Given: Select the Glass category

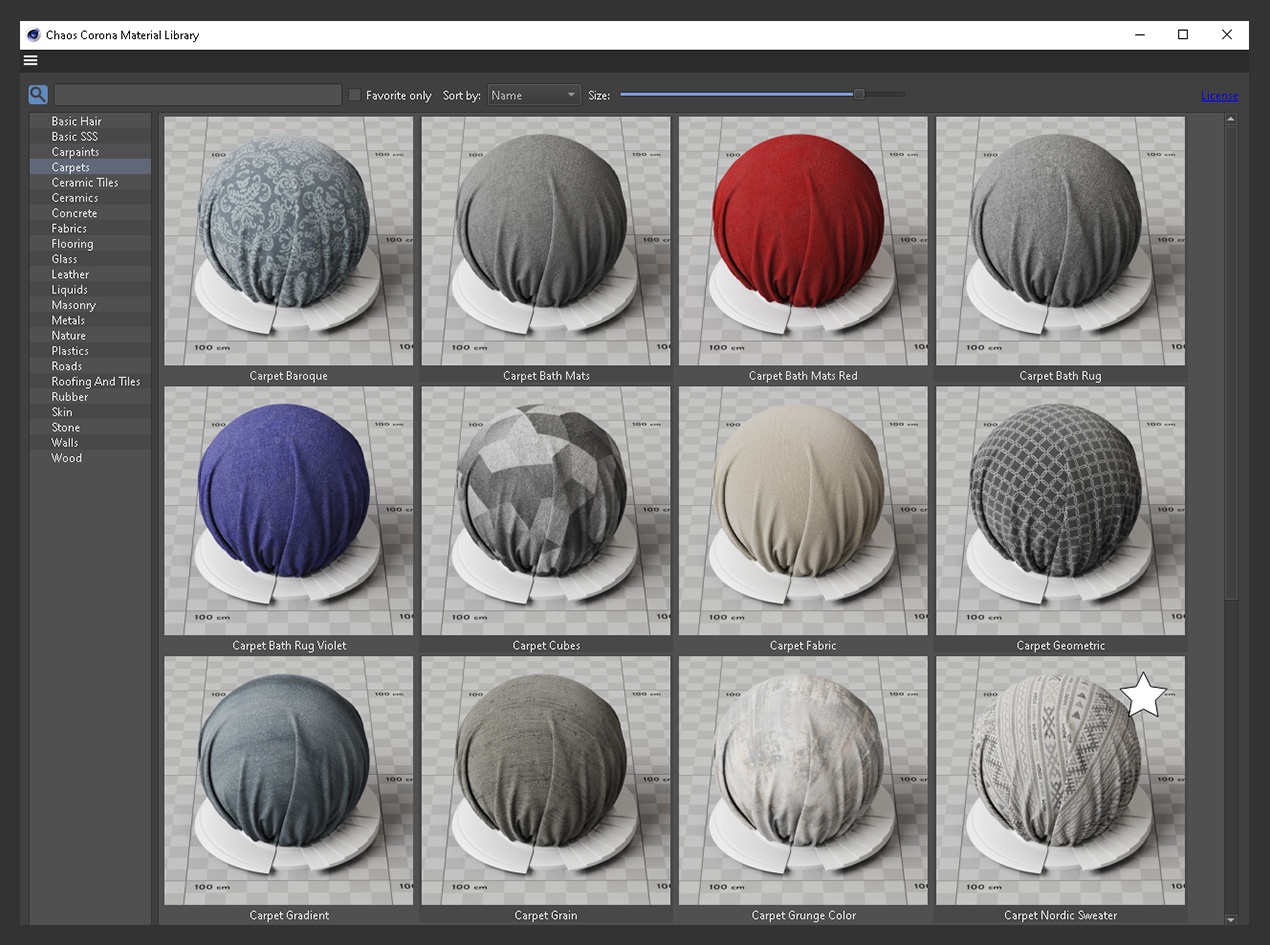Looking at the screenshot, I should click(x=90, y=259).
